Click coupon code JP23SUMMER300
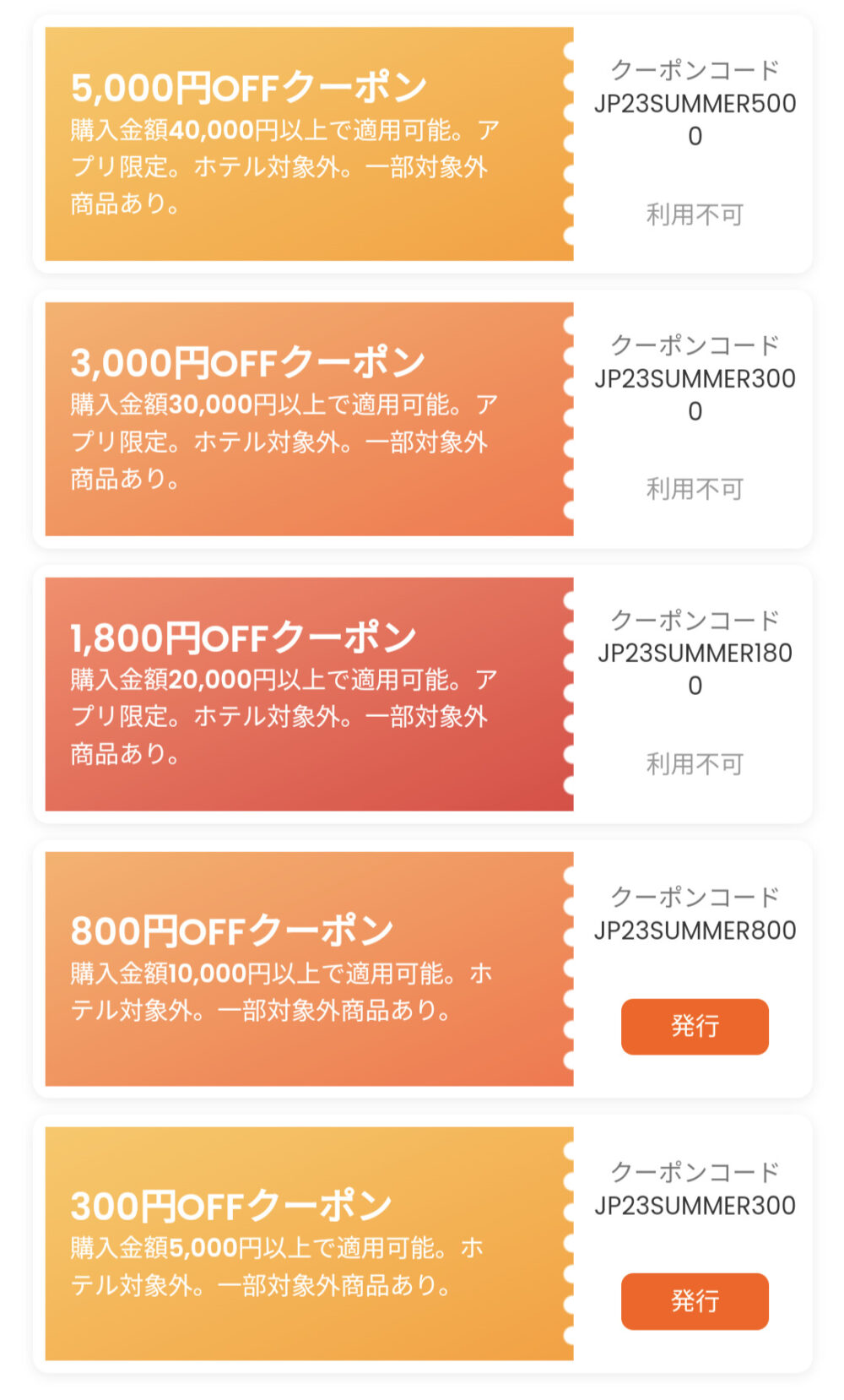Image resolution: width=844 pixels, height=1400 pixels. [694, 1205]
